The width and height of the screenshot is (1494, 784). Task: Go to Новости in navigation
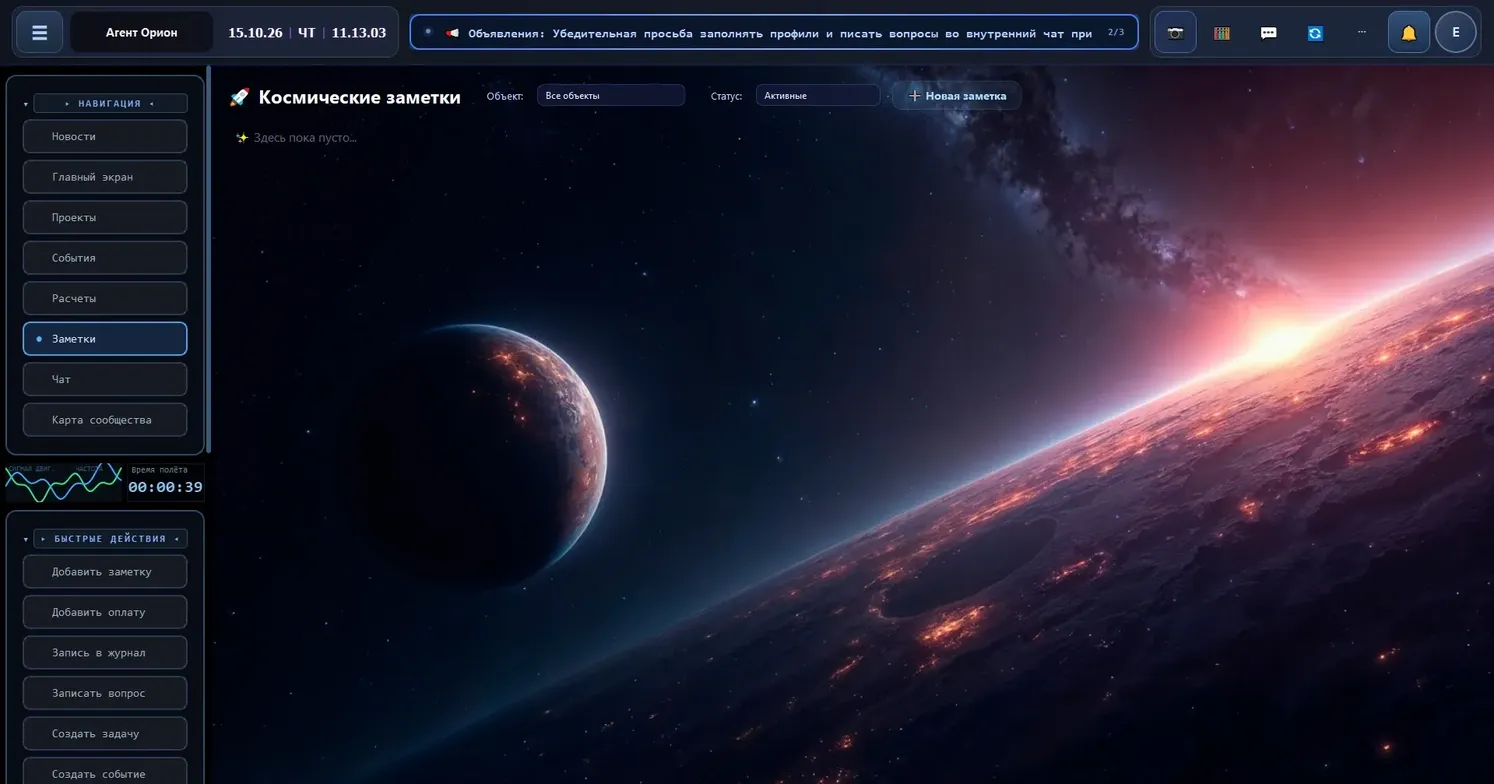coord(105,137)
